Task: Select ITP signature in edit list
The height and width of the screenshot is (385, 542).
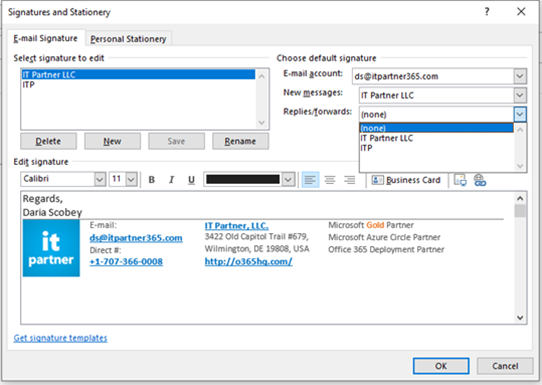Action: [138, 84]
